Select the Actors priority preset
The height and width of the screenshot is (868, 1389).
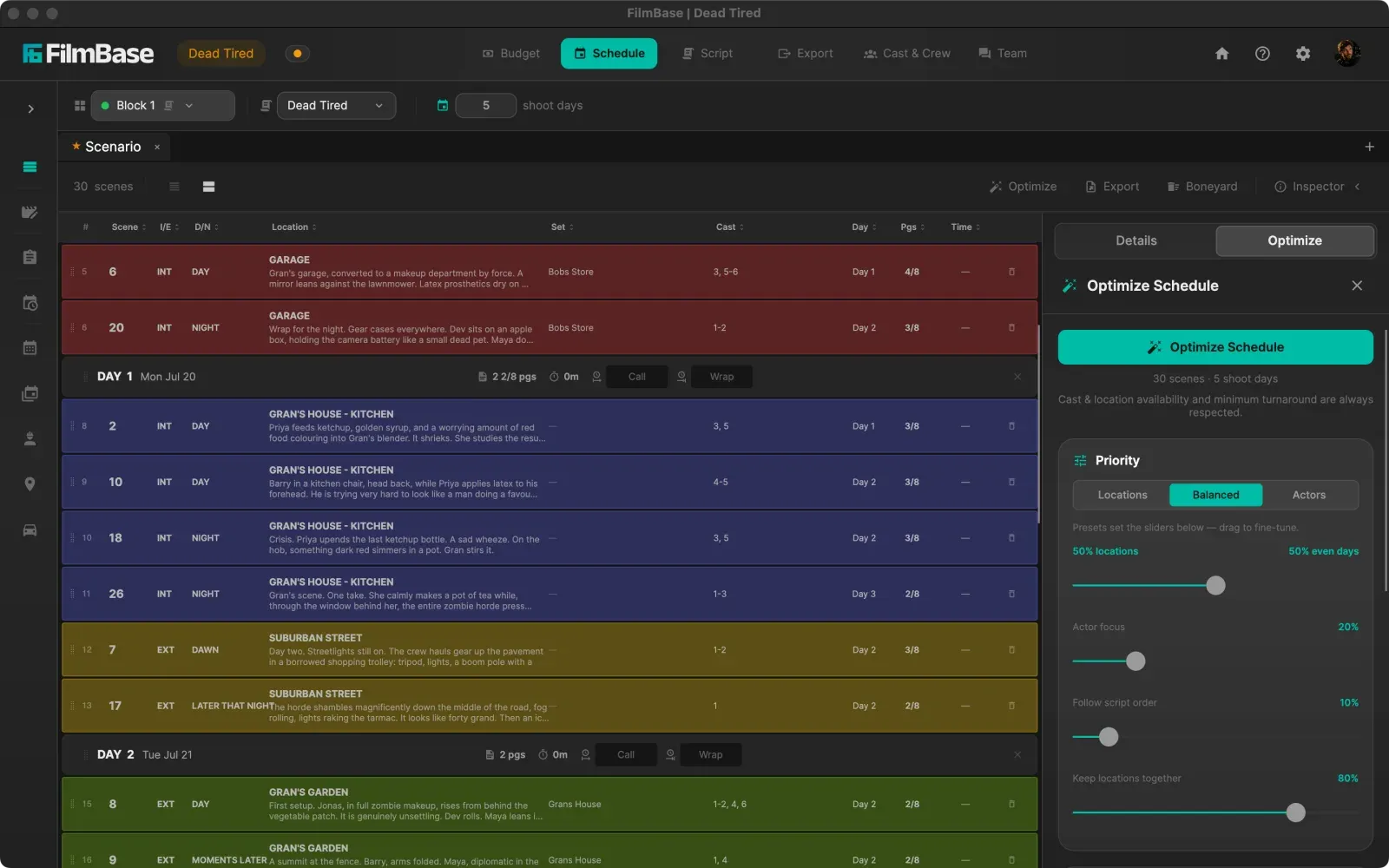tap(1309, 495)
